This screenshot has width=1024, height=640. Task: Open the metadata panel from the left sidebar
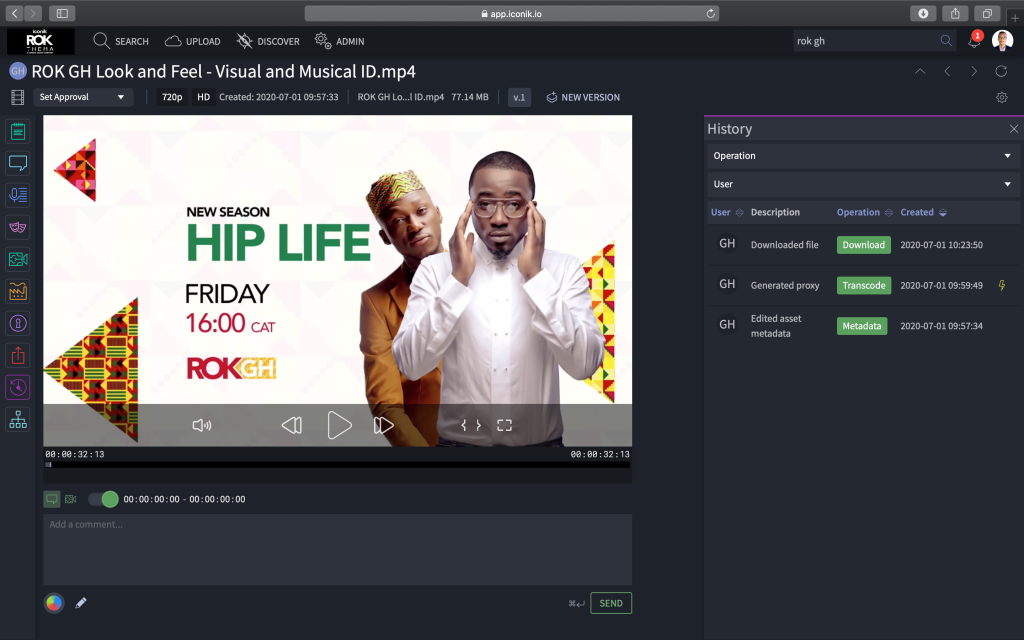[18, 131]
